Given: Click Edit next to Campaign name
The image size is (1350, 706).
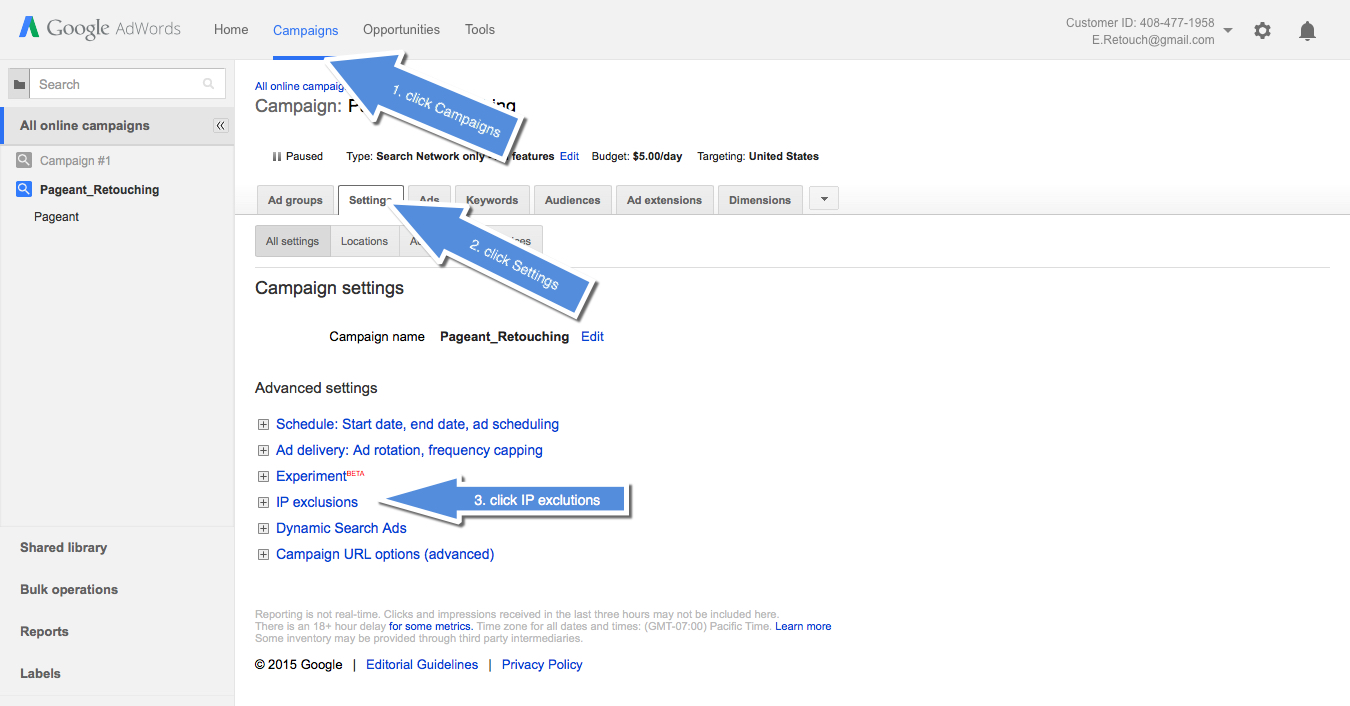Looking at the screenshot, I should tap(592, 337).
